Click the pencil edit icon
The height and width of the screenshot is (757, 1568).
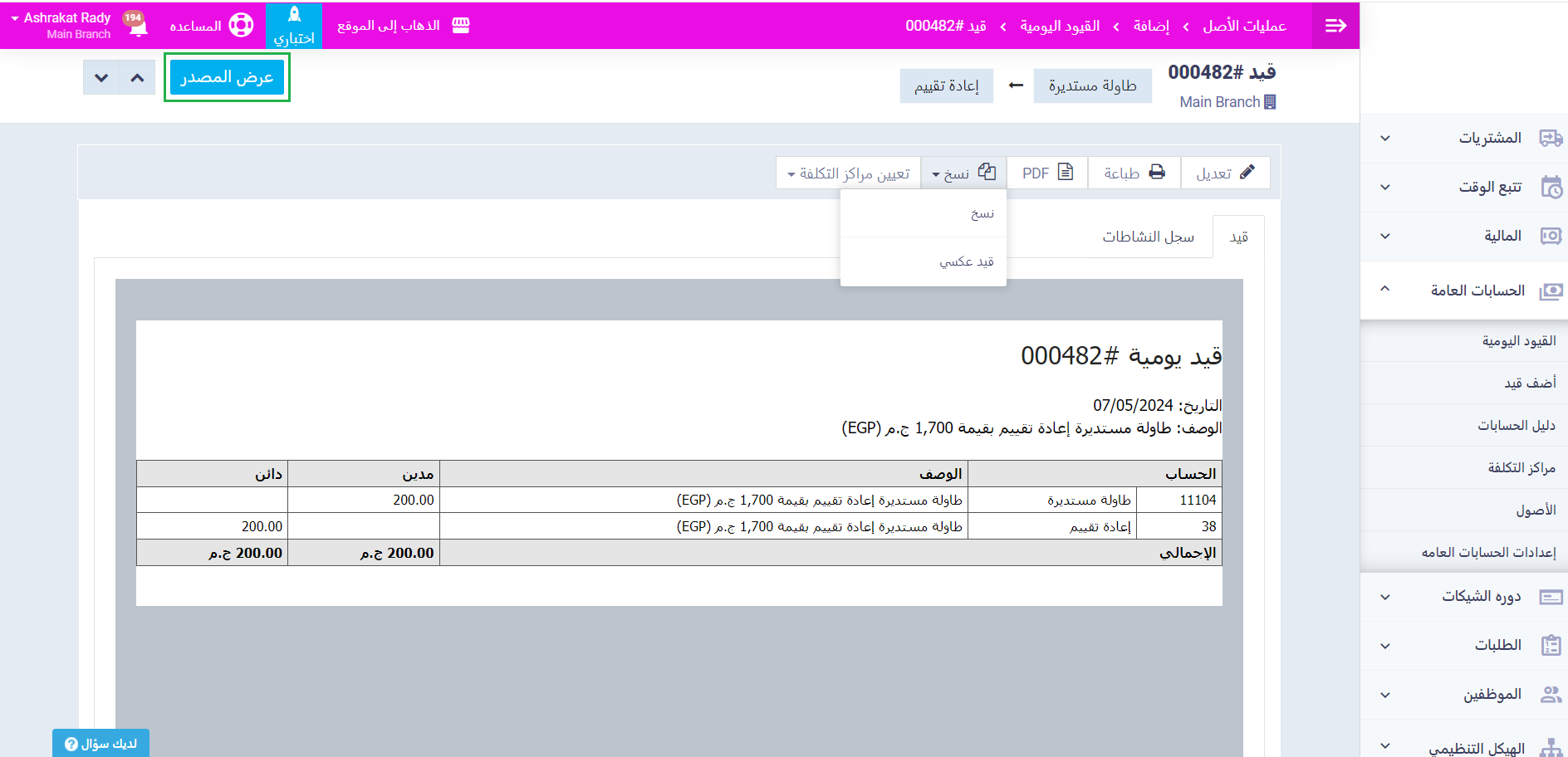(x=1247, y=173)
